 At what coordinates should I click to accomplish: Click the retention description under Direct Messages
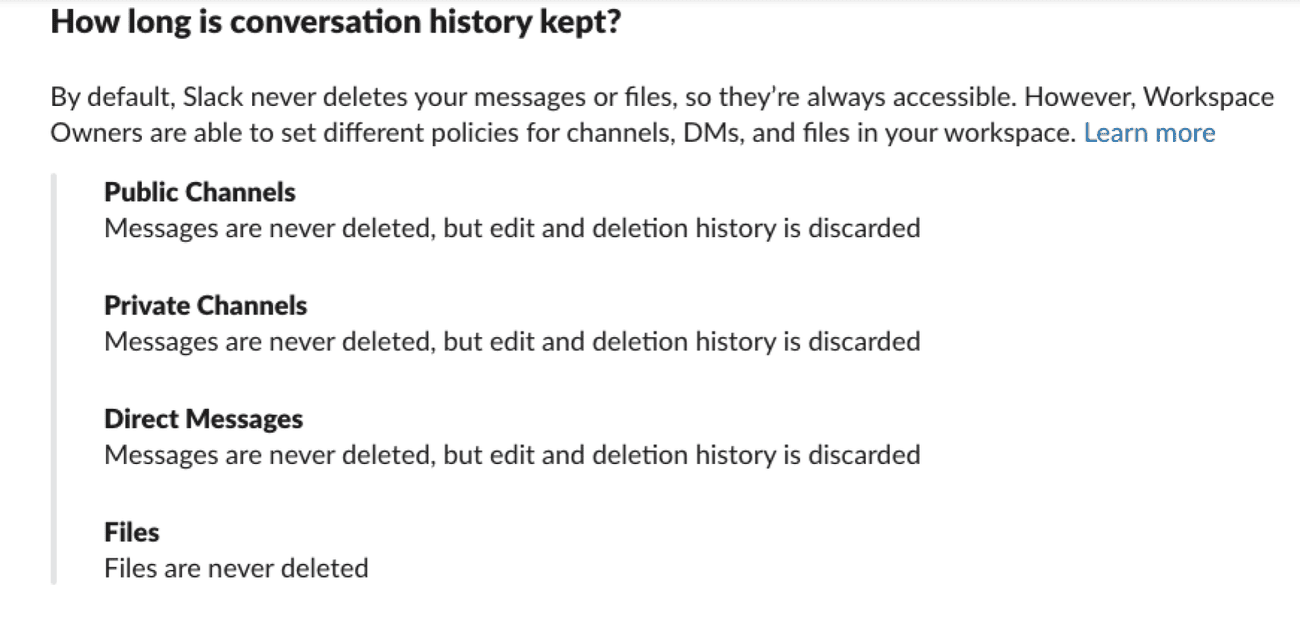512,455
